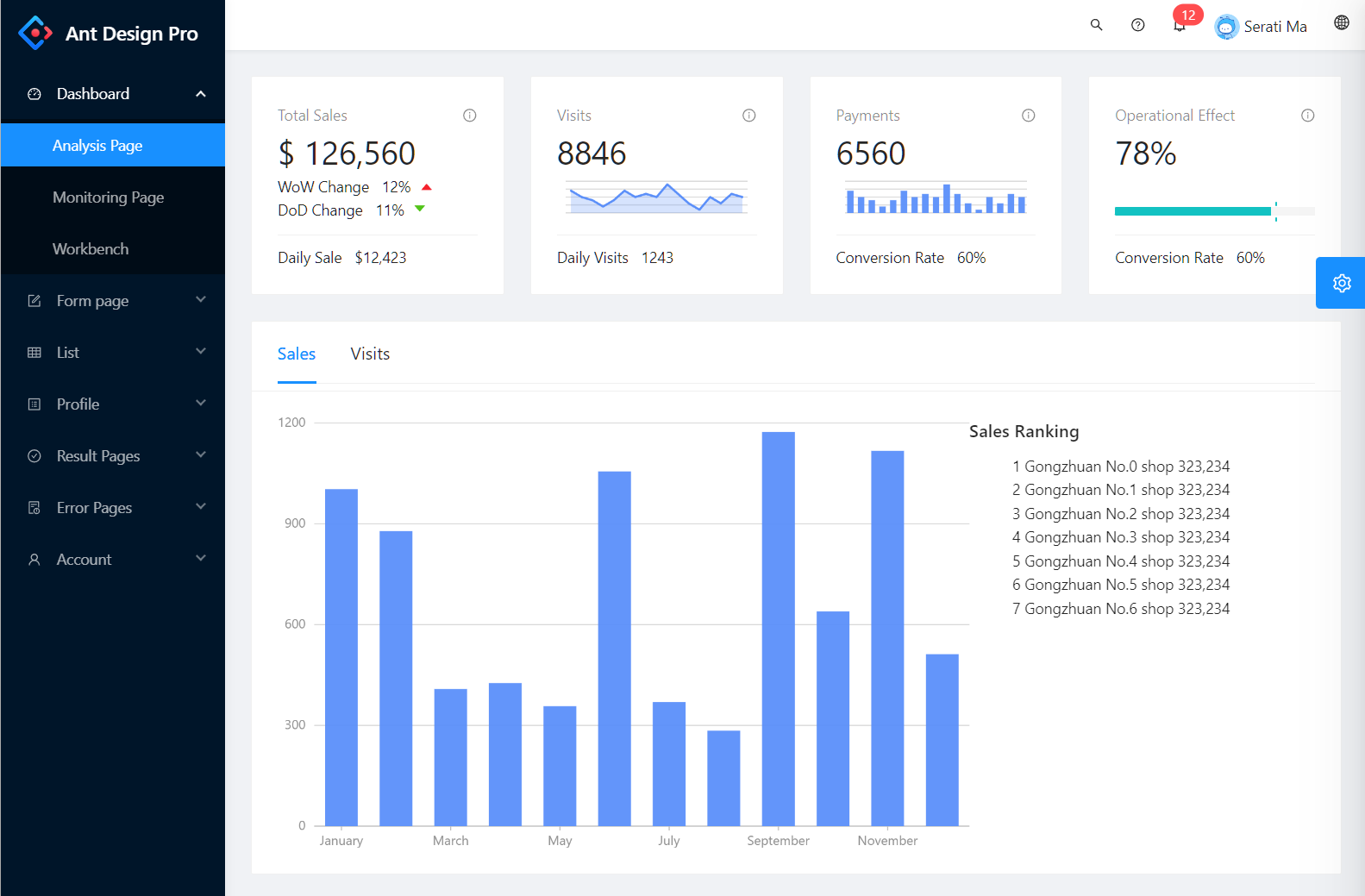Image resolution: width=1365 pixels, height=896 pixels.
Task: Click the search magnifier icon in header
Action: (1096, 25)
